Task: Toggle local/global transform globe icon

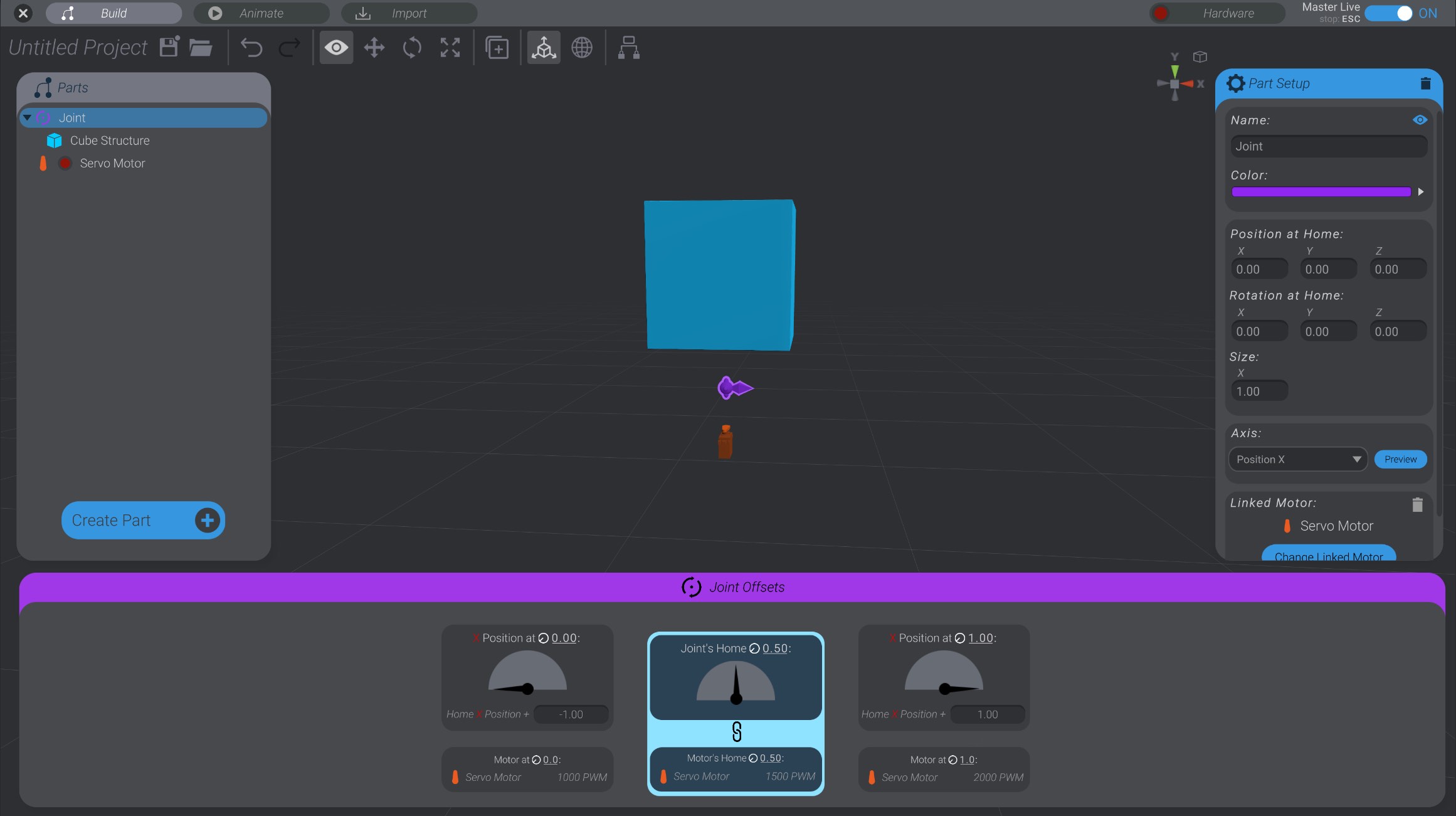Action: (581, 47)
